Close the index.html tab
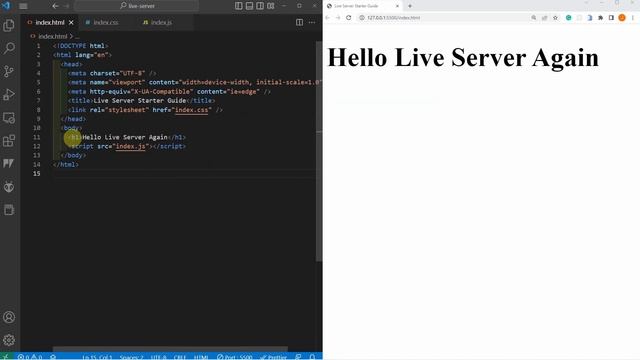The image size is (640, 360). click(71, 22)
